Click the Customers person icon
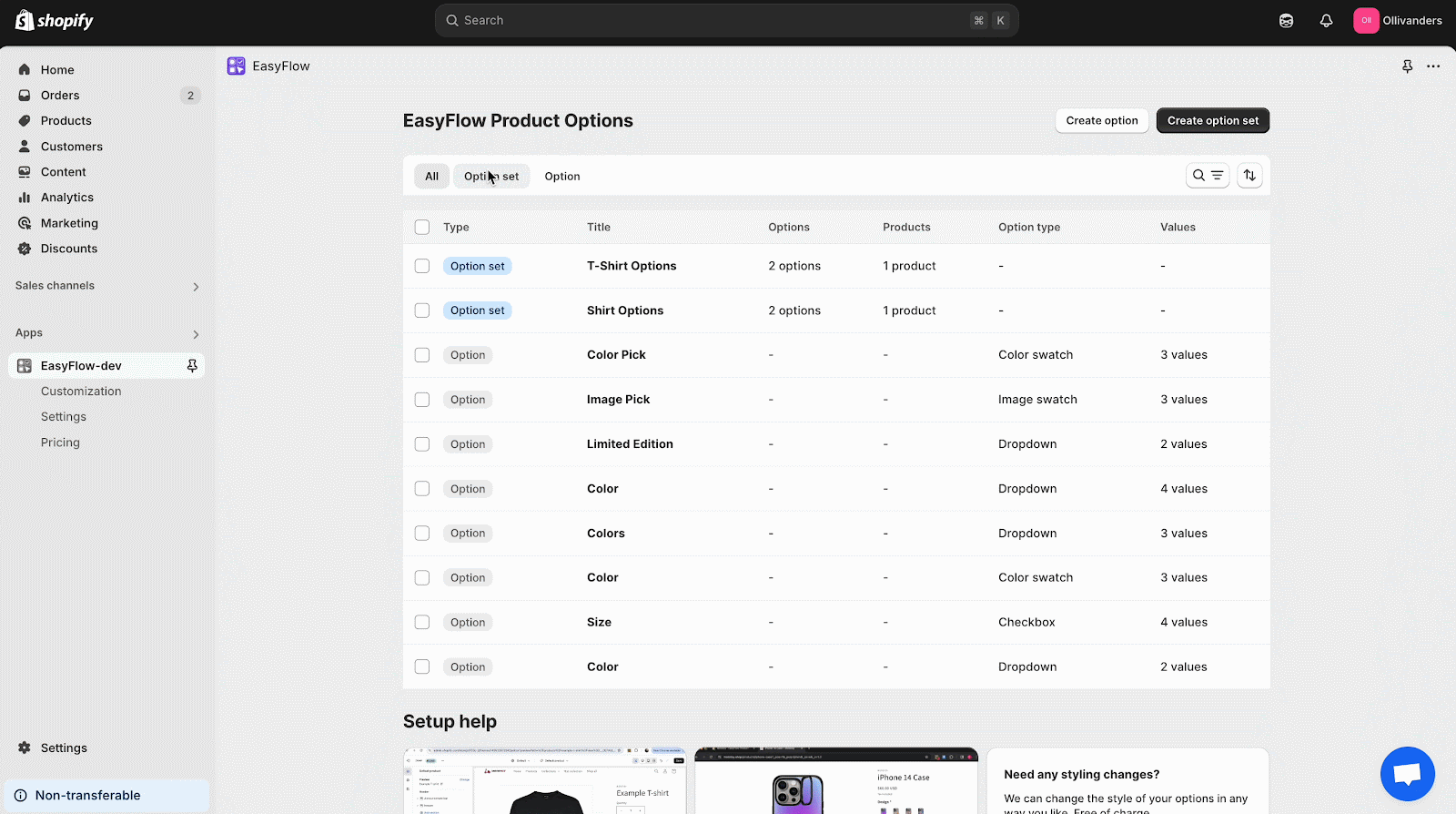The width and height of the screenshot is (1456, 814). coord(25,146)
